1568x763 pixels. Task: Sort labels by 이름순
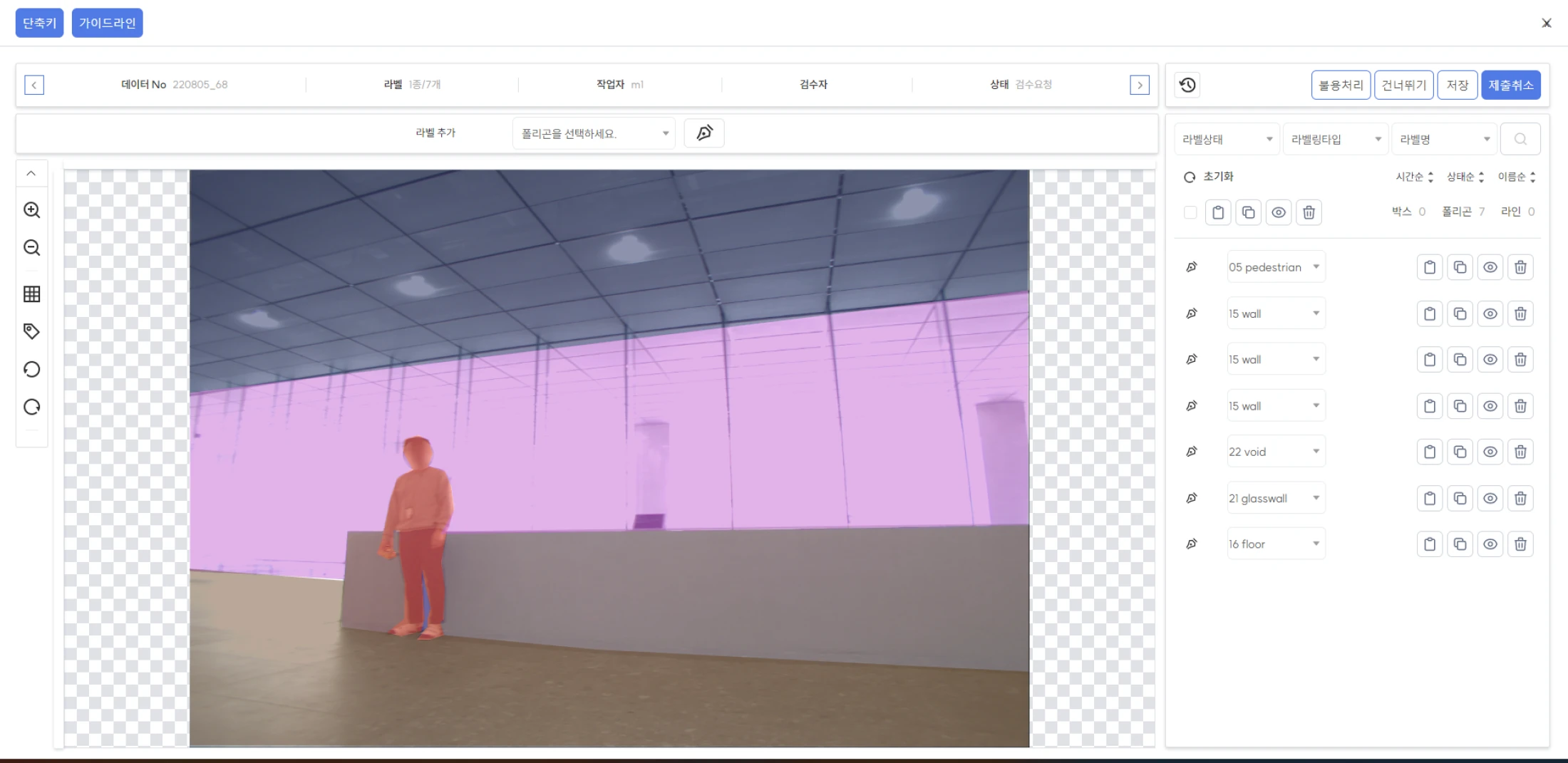point(1517,177)
